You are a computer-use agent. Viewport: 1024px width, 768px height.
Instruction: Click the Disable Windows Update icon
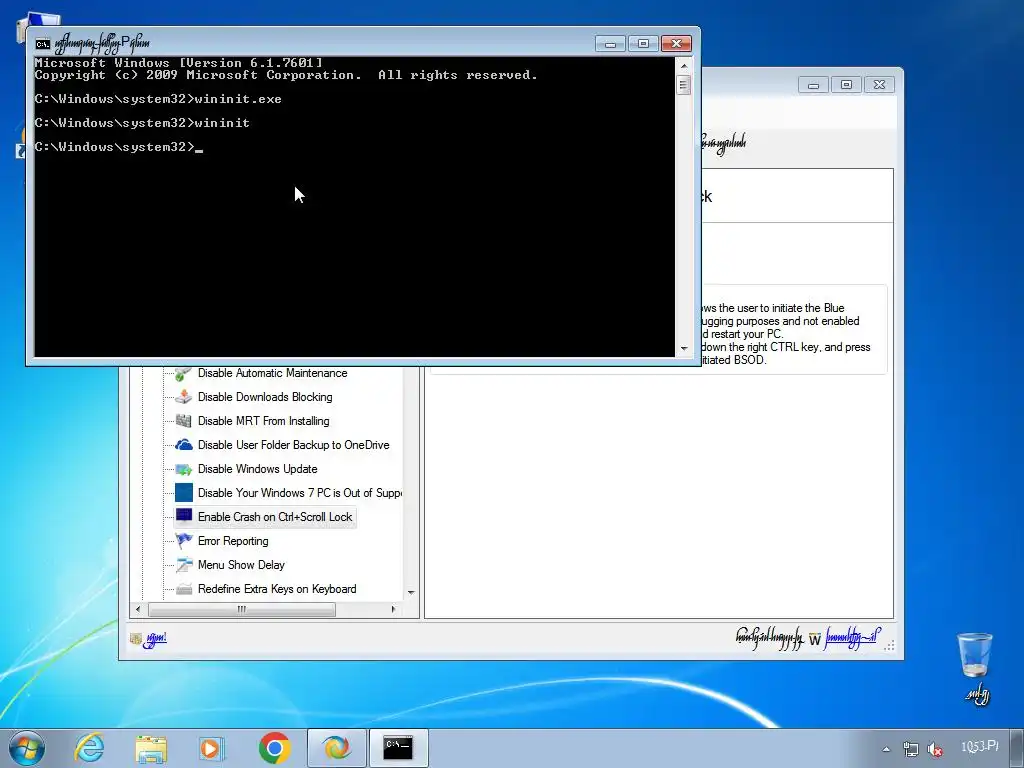pos(184,469)
